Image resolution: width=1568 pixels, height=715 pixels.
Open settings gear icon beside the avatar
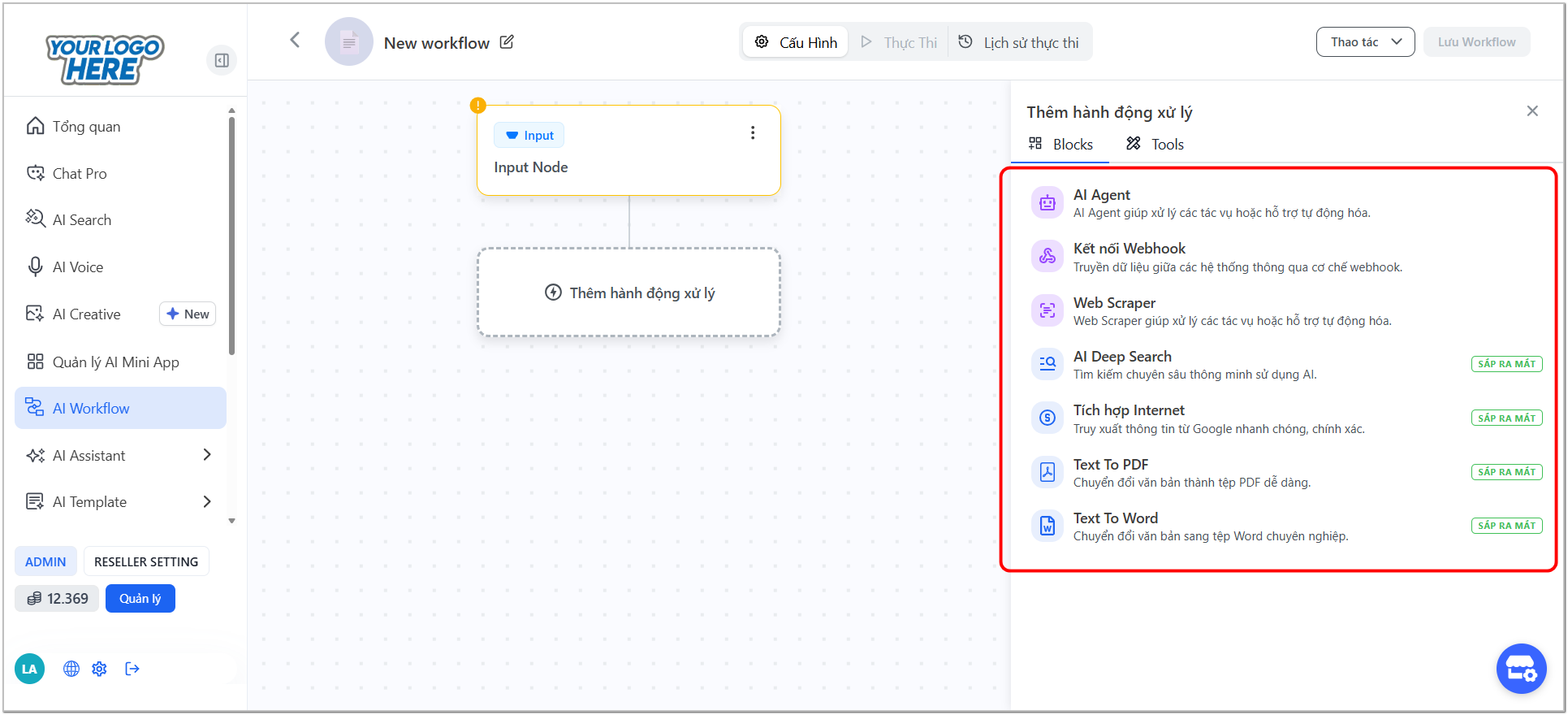pos(99,669)
